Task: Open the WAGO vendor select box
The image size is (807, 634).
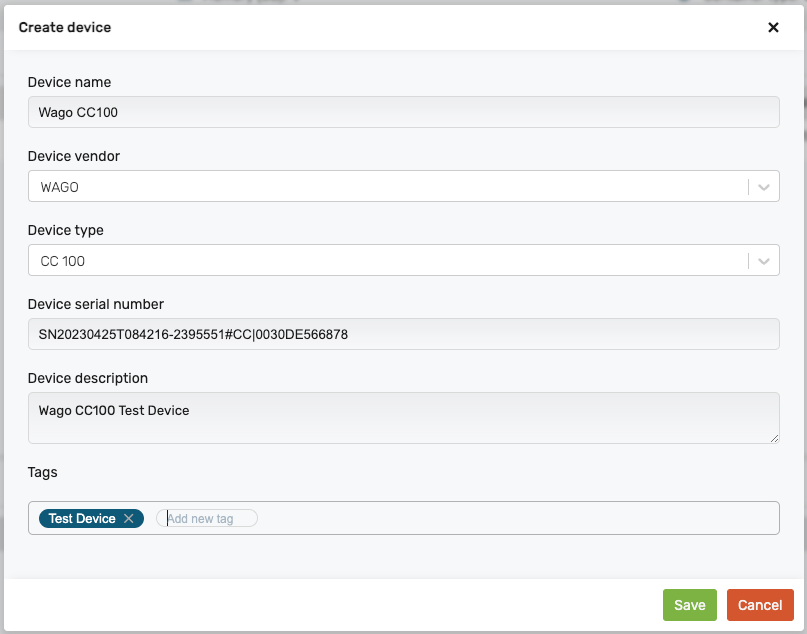Action: point(385,187)
